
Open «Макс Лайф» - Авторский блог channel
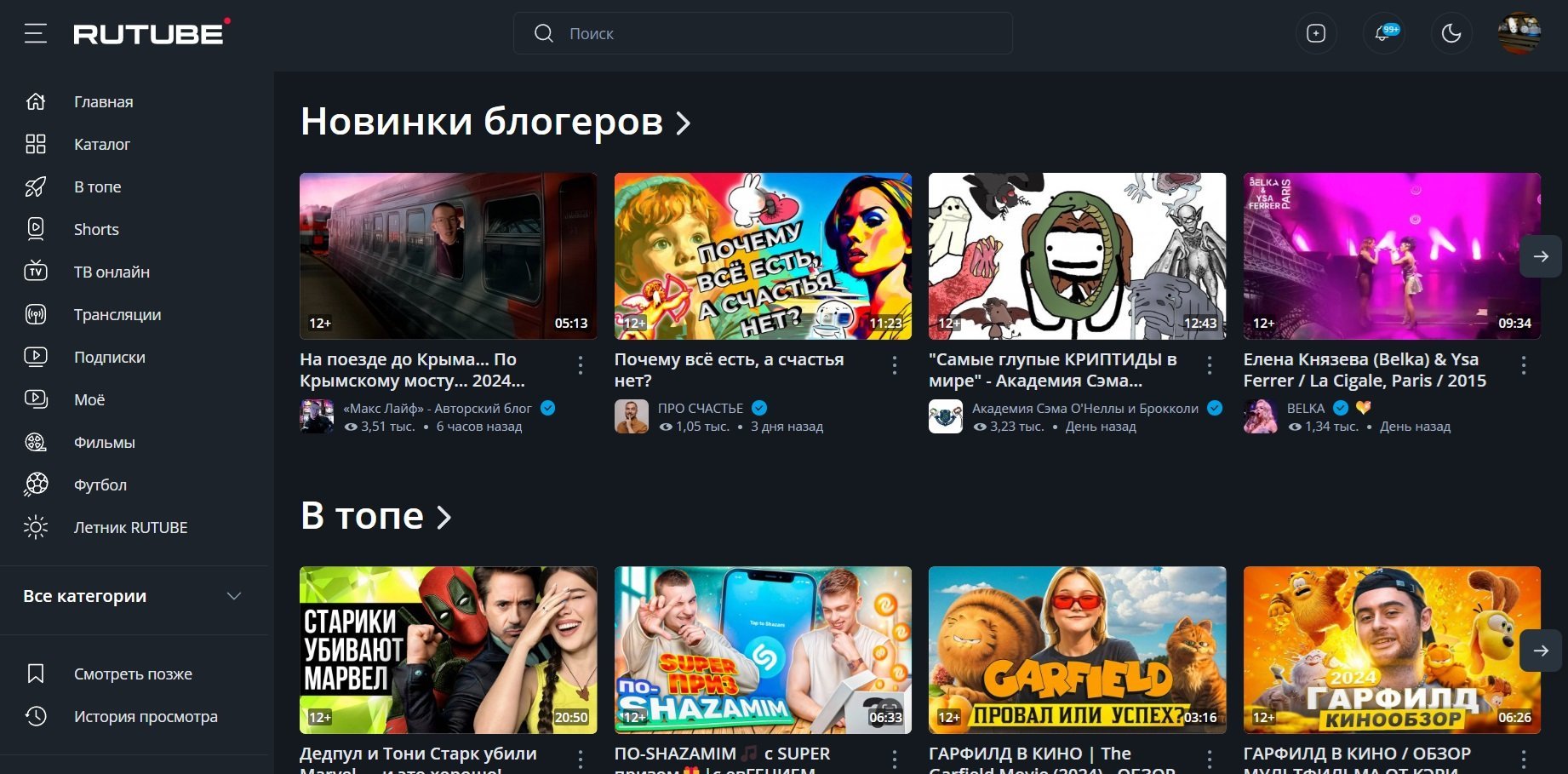[x=438, y=409]
